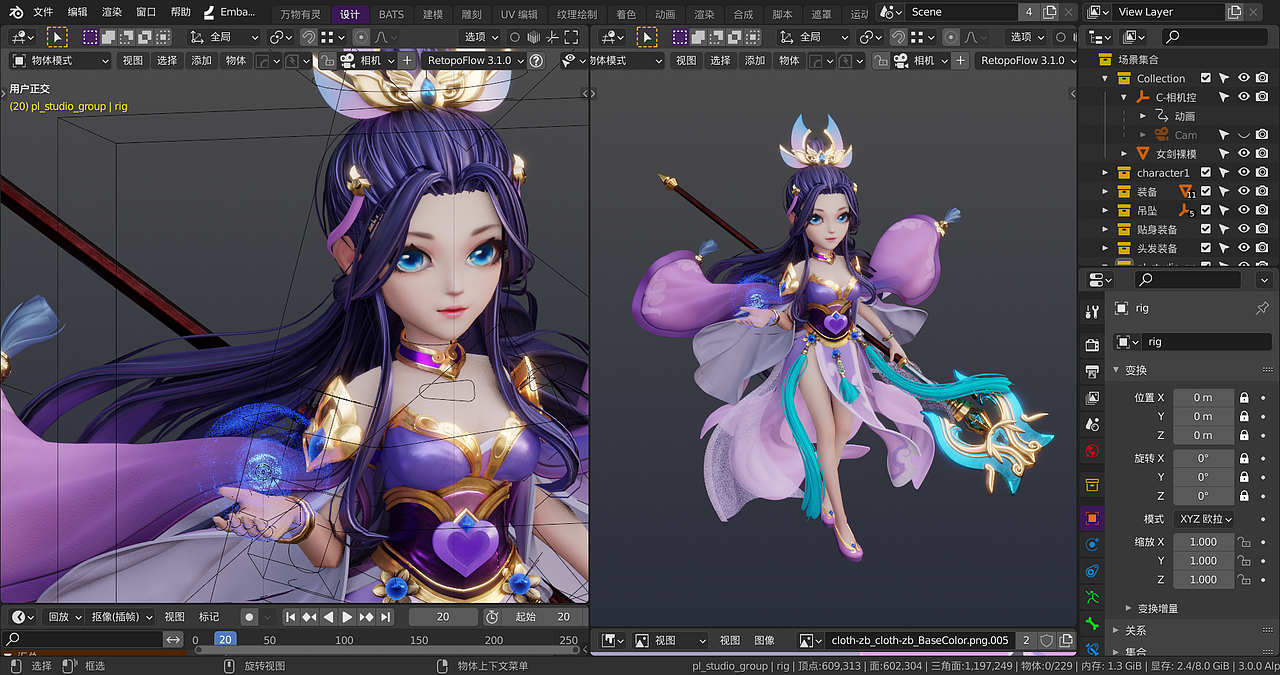Jump to the timeline end frame

pos(386,617)
